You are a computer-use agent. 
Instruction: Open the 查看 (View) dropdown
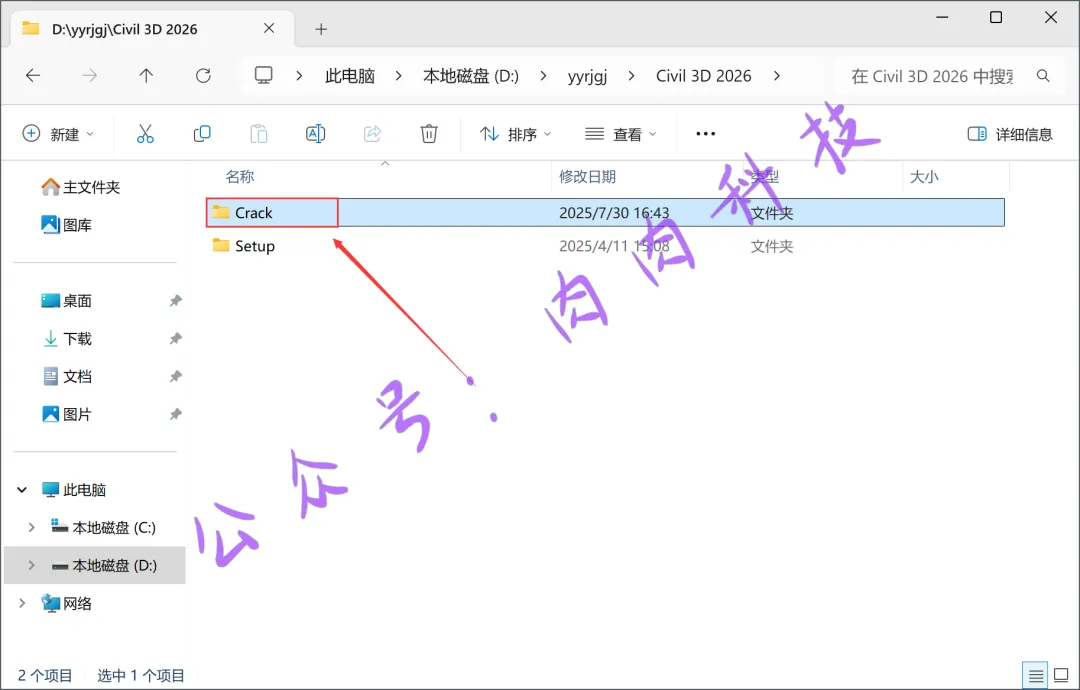coord(620,134)
